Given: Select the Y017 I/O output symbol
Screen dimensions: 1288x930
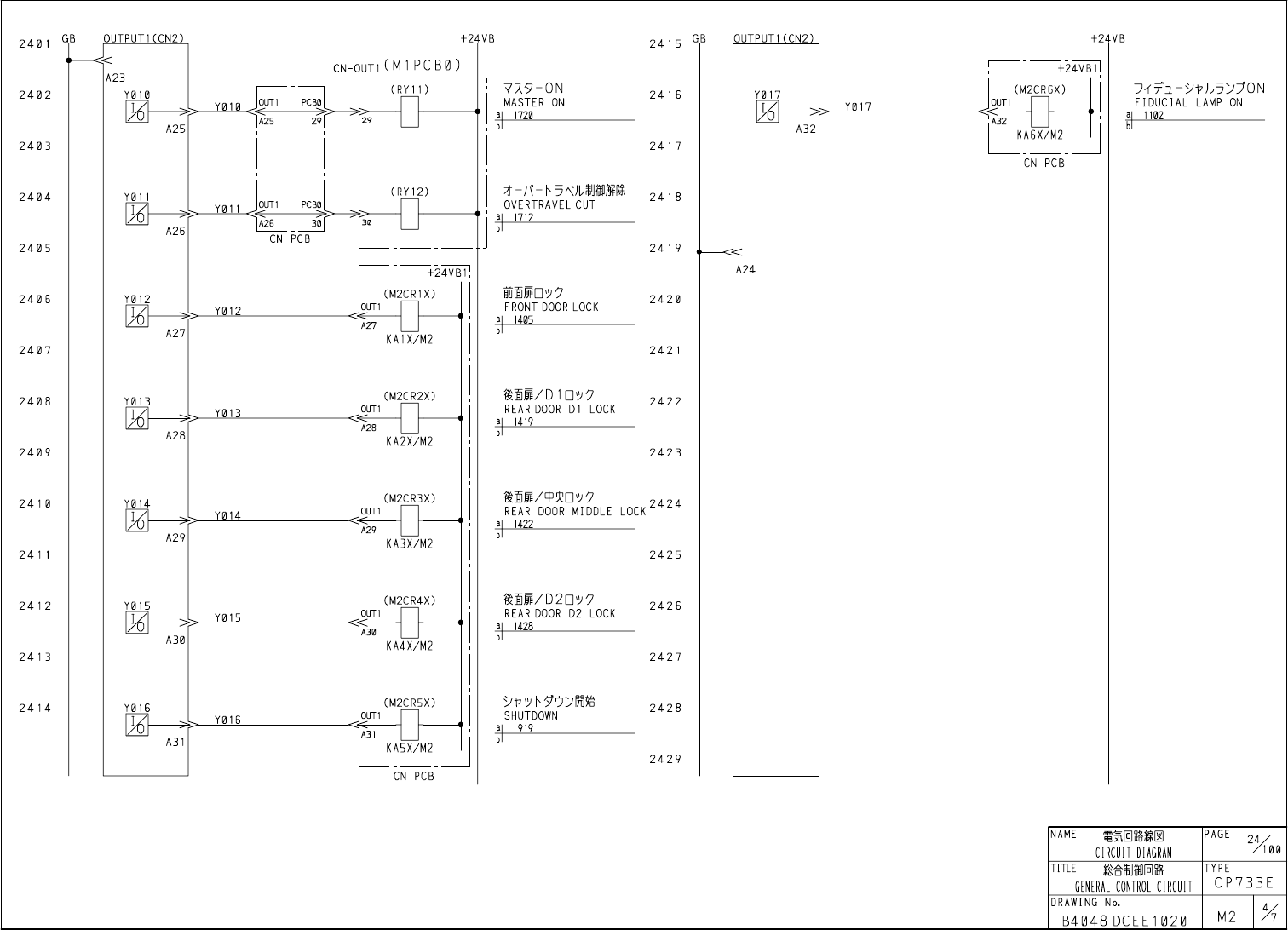Looking at the screenshot, I should (767, 112).
